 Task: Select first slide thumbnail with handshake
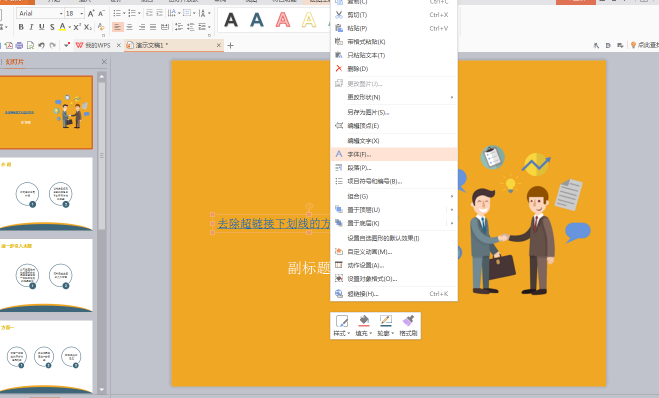[46, 112]
